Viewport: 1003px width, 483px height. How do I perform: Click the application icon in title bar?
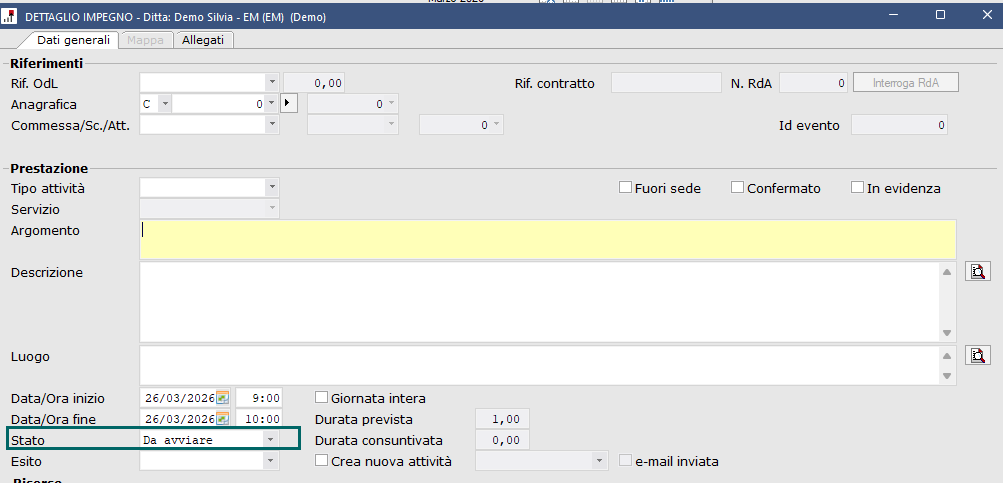(10, 17)
